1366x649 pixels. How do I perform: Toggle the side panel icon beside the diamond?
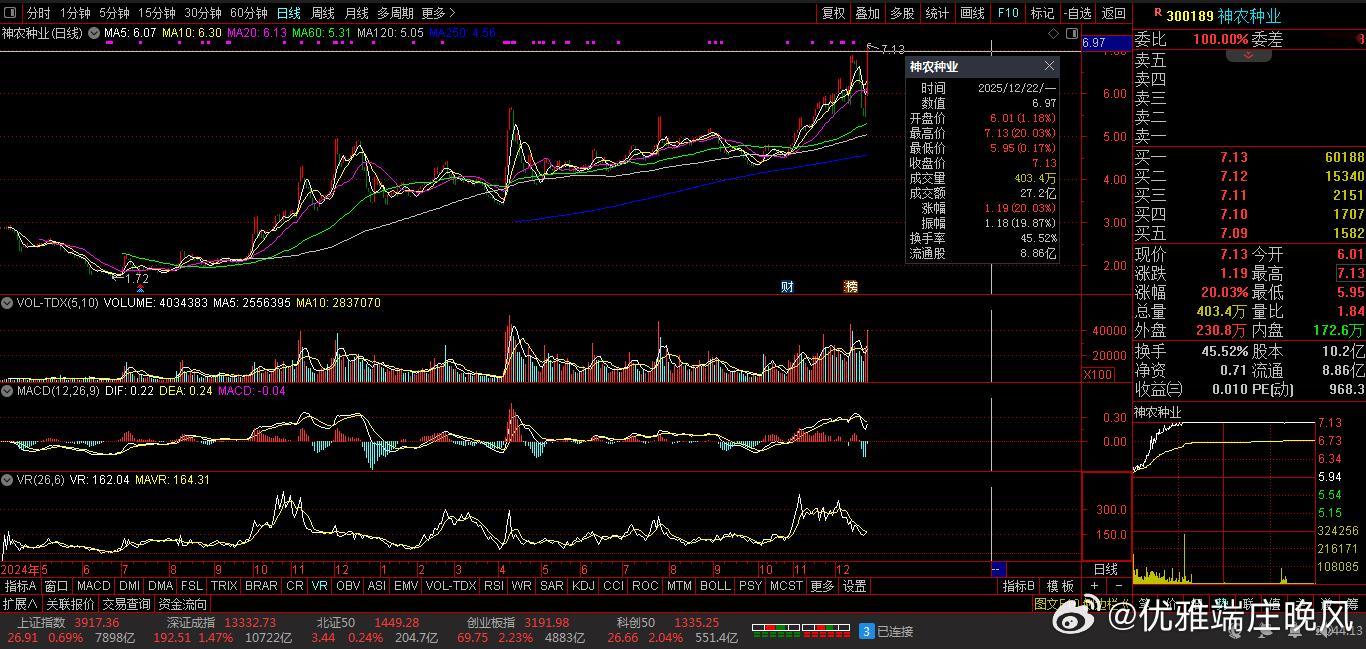coord(1072,33)
